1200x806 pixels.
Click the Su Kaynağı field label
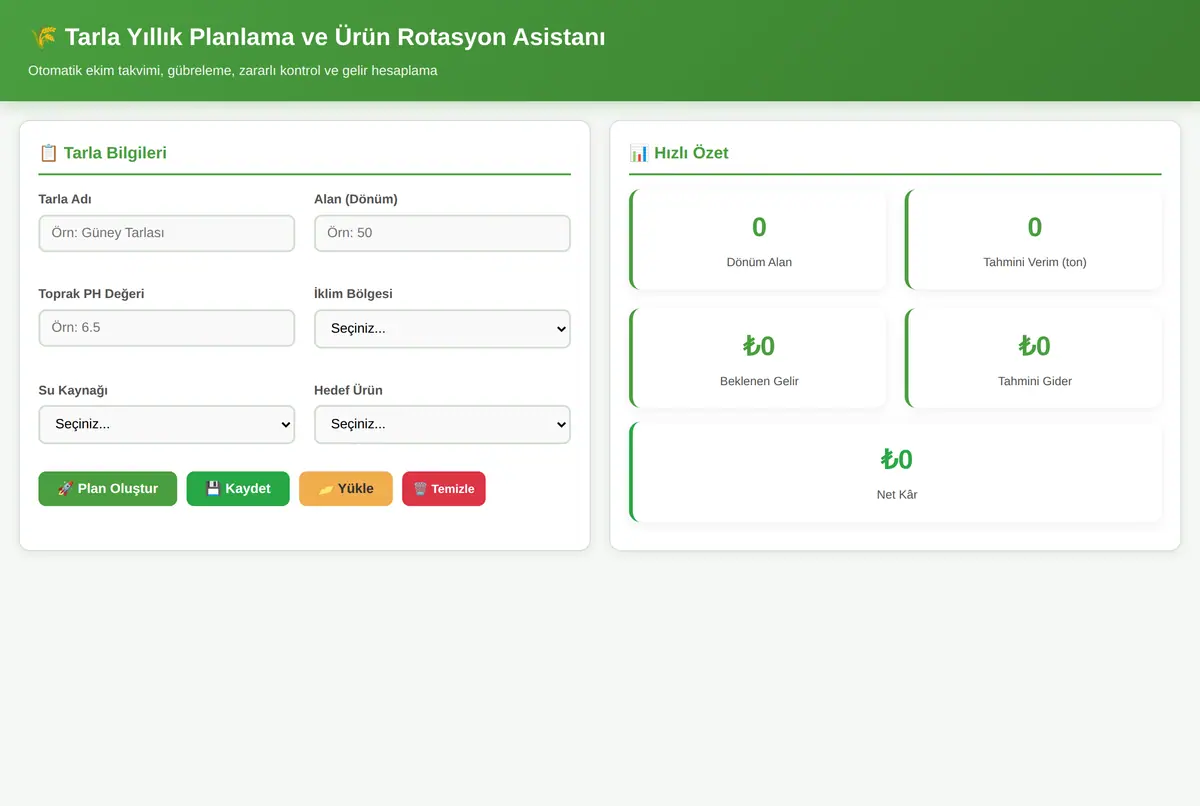pos(73,390)
